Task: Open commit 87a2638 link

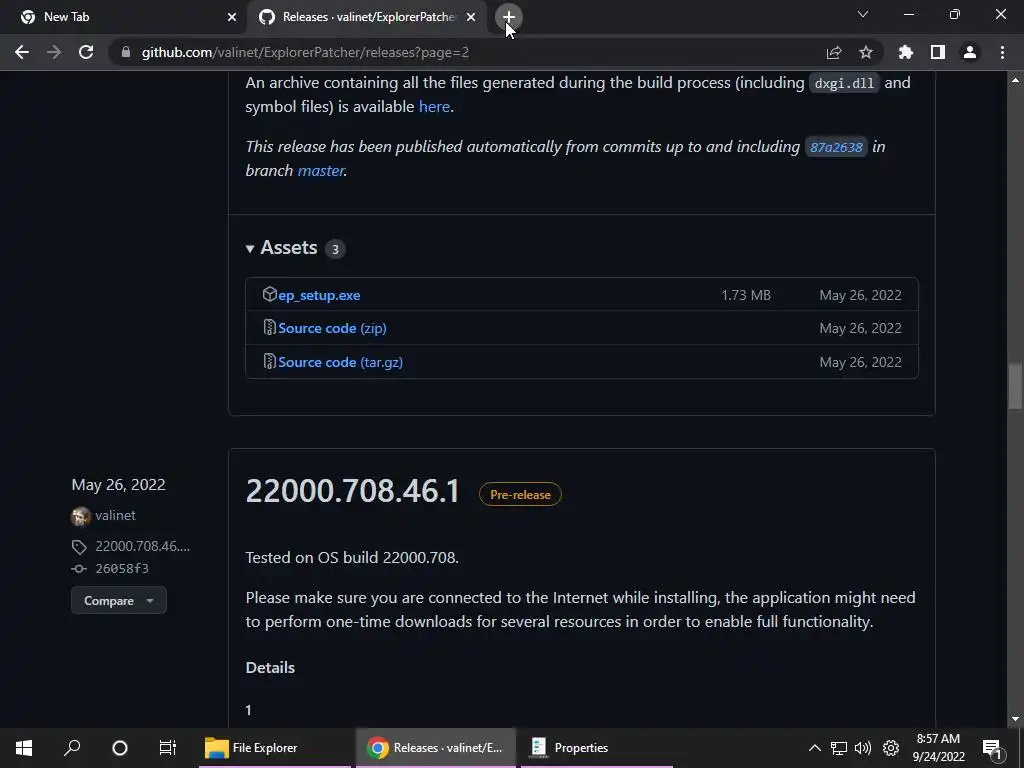Action: pyautogui.click(x=836, y=148)
